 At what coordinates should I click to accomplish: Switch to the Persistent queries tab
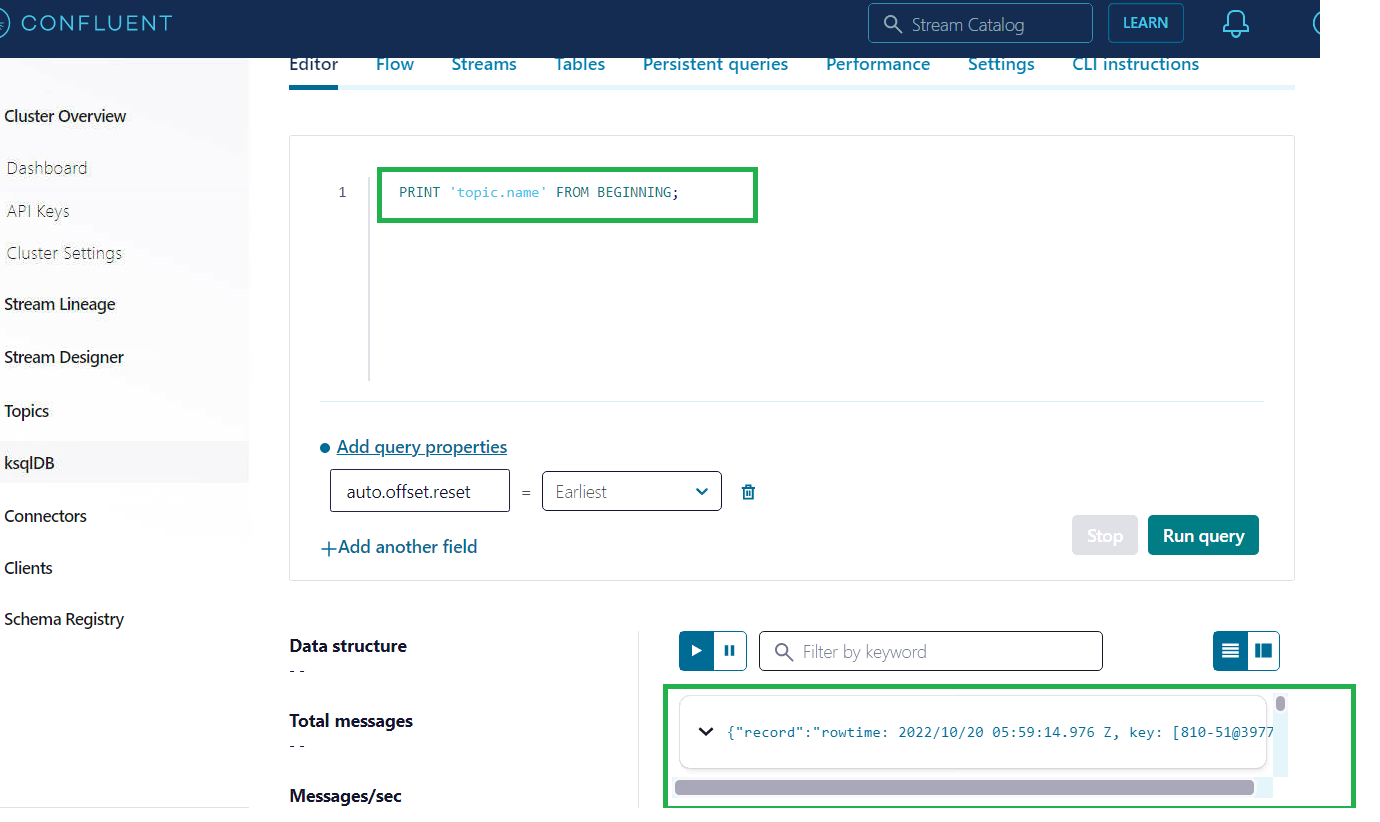point(715,63)
